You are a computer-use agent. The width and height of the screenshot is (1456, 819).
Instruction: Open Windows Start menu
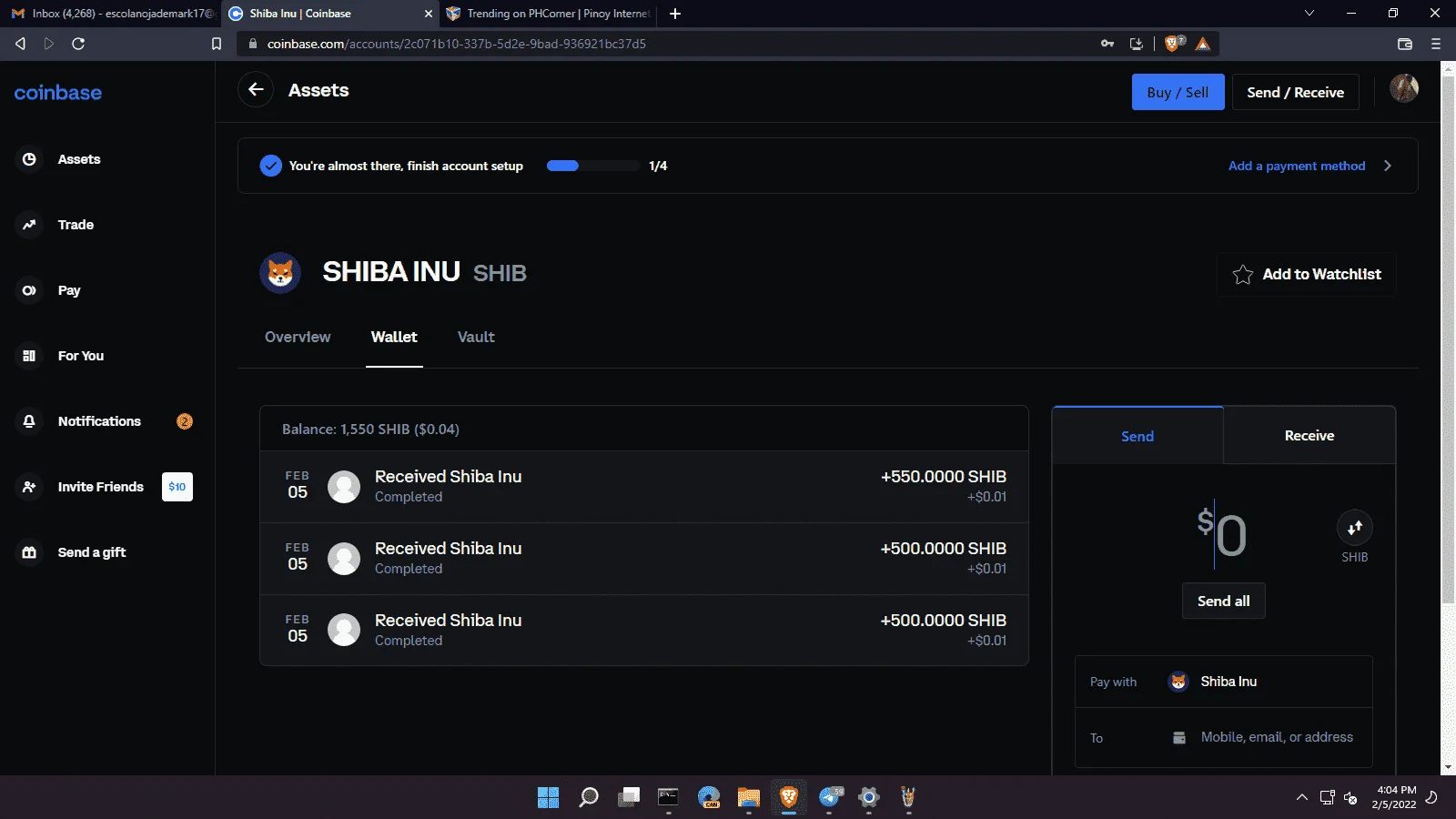click(549, 798)
